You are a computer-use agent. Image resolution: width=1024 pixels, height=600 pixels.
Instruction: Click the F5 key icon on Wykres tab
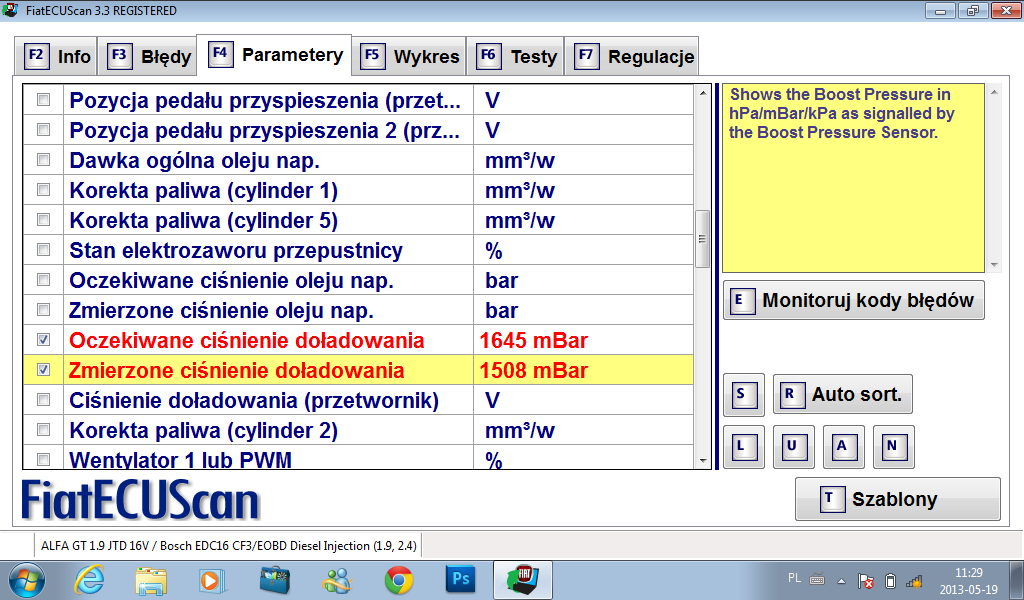pos(372,56)
